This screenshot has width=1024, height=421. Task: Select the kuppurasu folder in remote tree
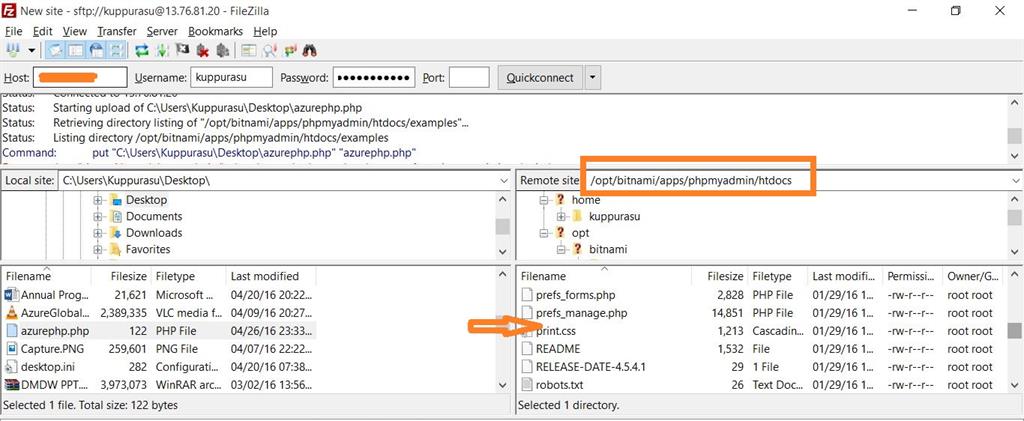coord(615,217)
